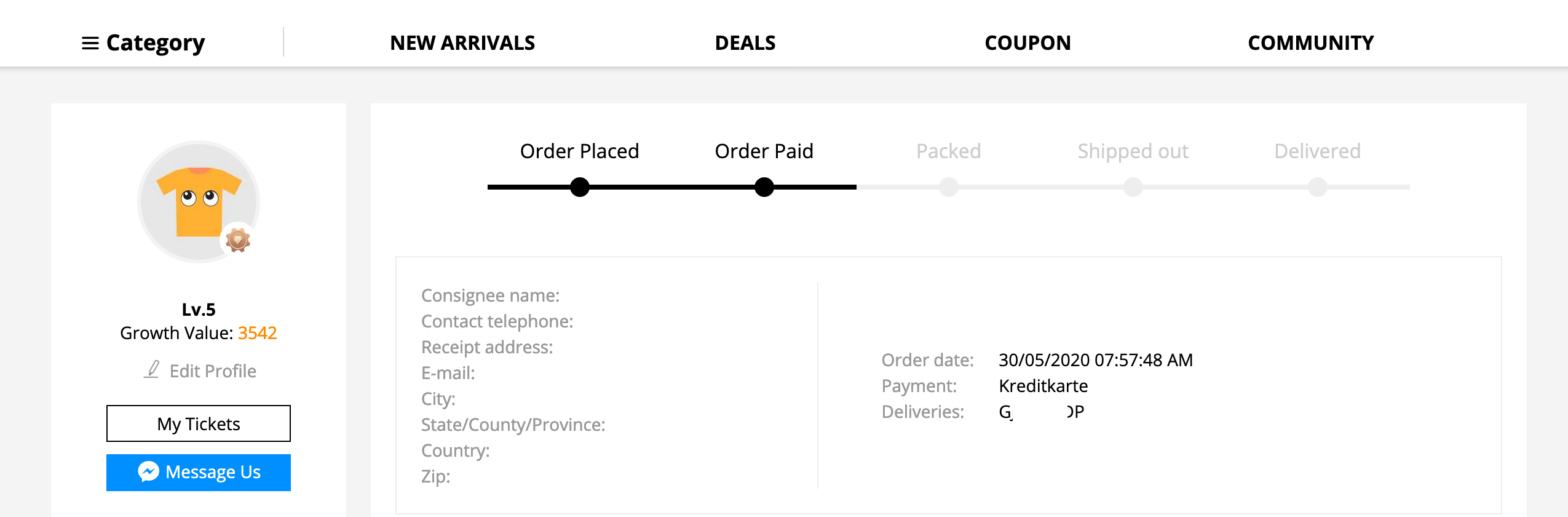Click the orange Growth Value 3542
Viewport: 1568px width, 517px height.
[257, 333]
